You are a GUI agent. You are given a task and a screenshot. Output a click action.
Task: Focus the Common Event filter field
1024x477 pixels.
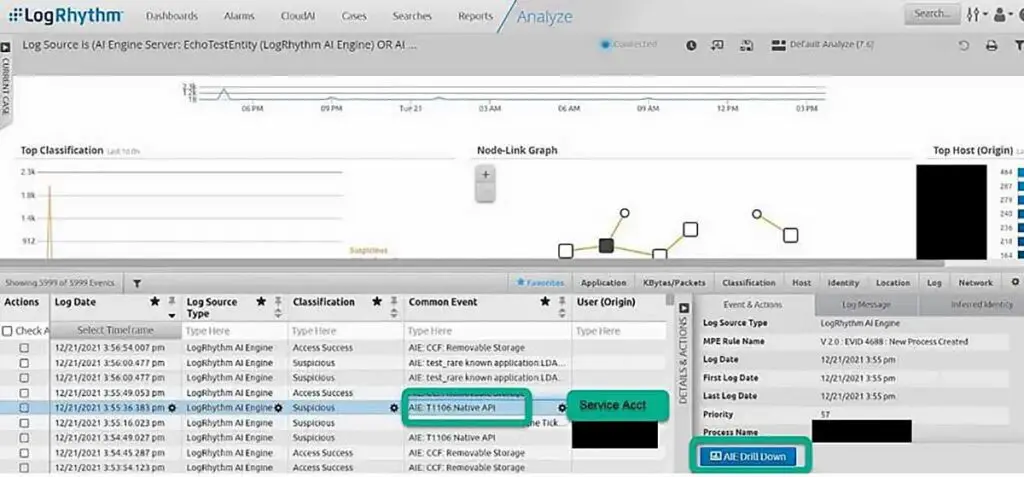[x=487, y=331]
